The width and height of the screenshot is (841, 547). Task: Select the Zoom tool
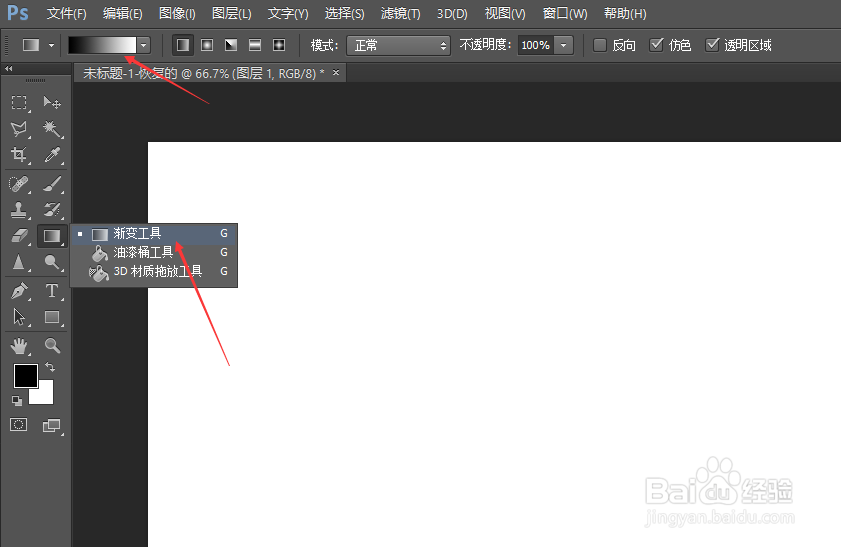[x=52, y=346]
